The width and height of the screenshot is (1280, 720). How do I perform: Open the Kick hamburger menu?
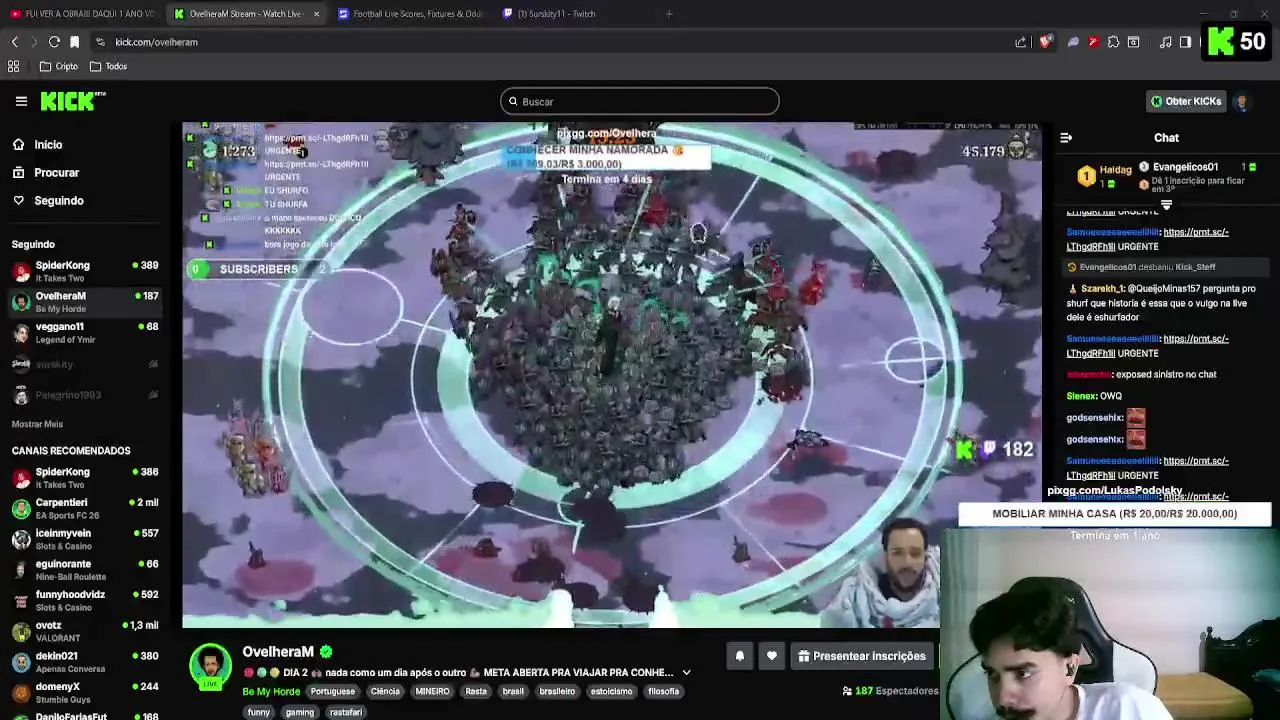click(21, 101)
